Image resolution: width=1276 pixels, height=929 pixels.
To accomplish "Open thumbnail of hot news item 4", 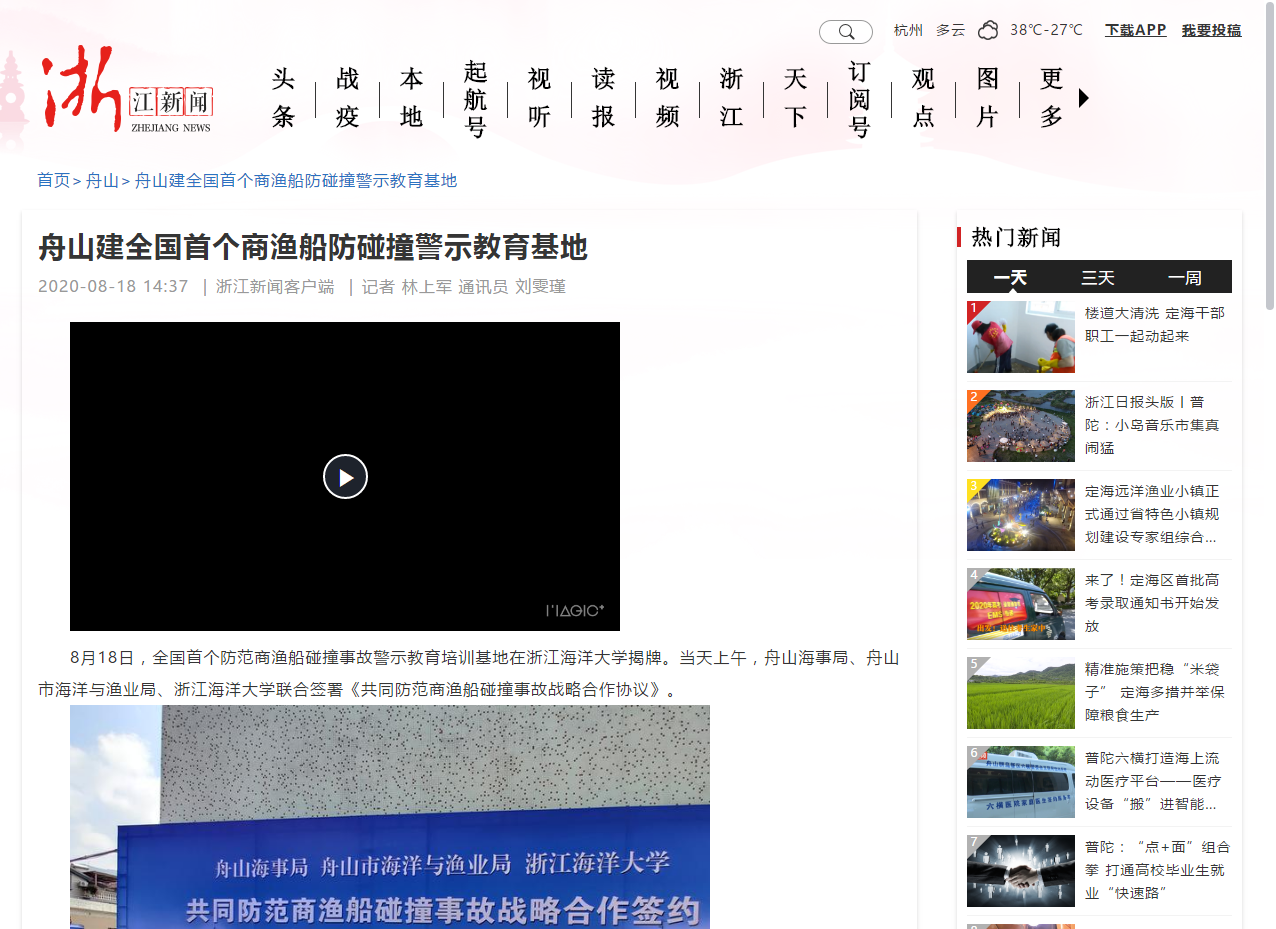I will (x=1021, y=604).
